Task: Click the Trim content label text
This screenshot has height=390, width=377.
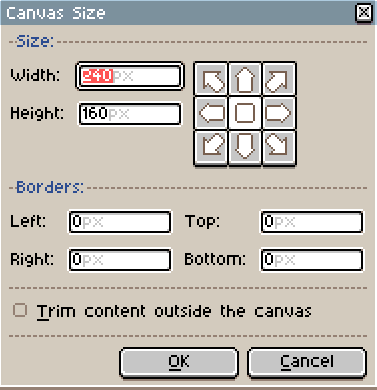Action: (174, 311)
